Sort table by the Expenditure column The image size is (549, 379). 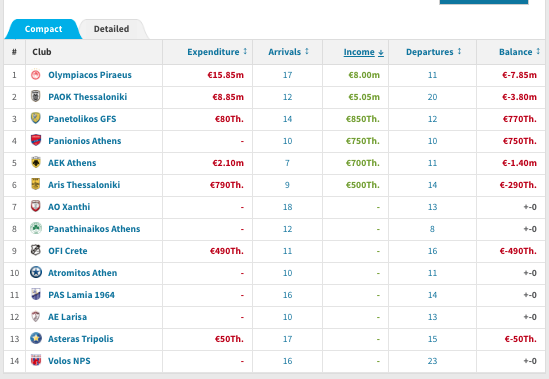[x=217, y=52]
